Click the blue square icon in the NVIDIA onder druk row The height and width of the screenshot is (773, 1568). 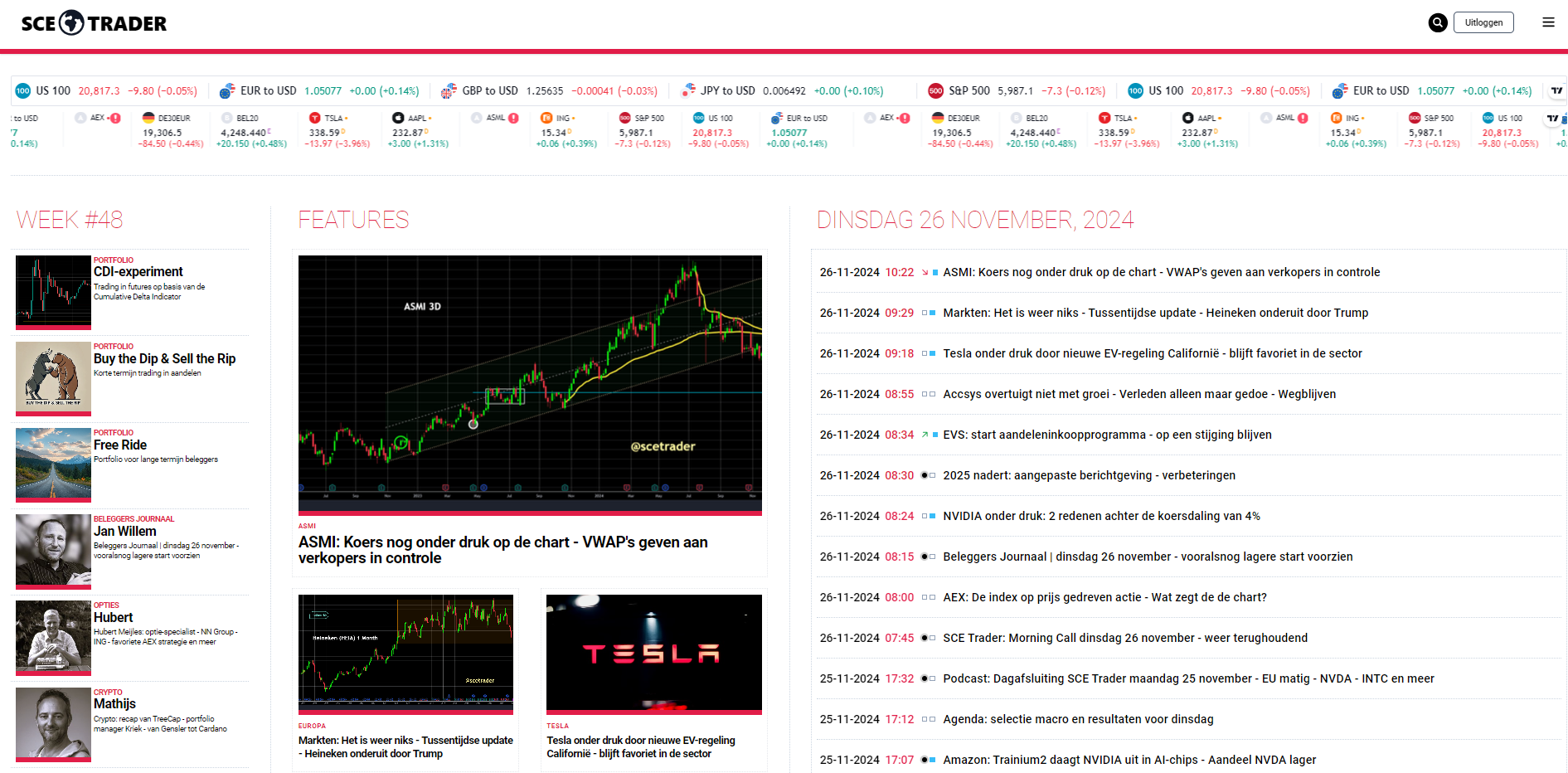point(932,516)
